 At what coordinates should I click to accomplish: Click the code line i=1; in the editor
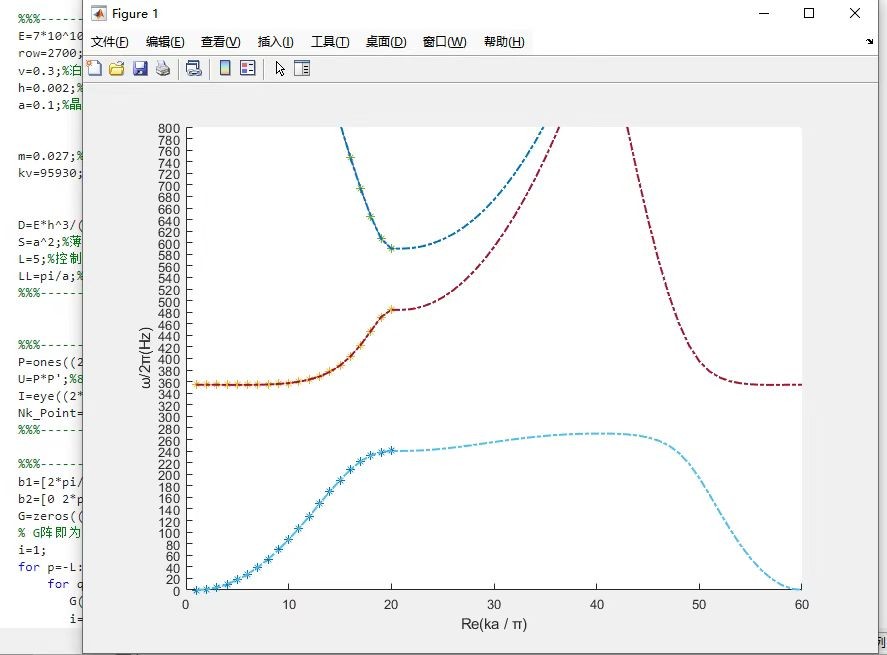tap(32, 550)
